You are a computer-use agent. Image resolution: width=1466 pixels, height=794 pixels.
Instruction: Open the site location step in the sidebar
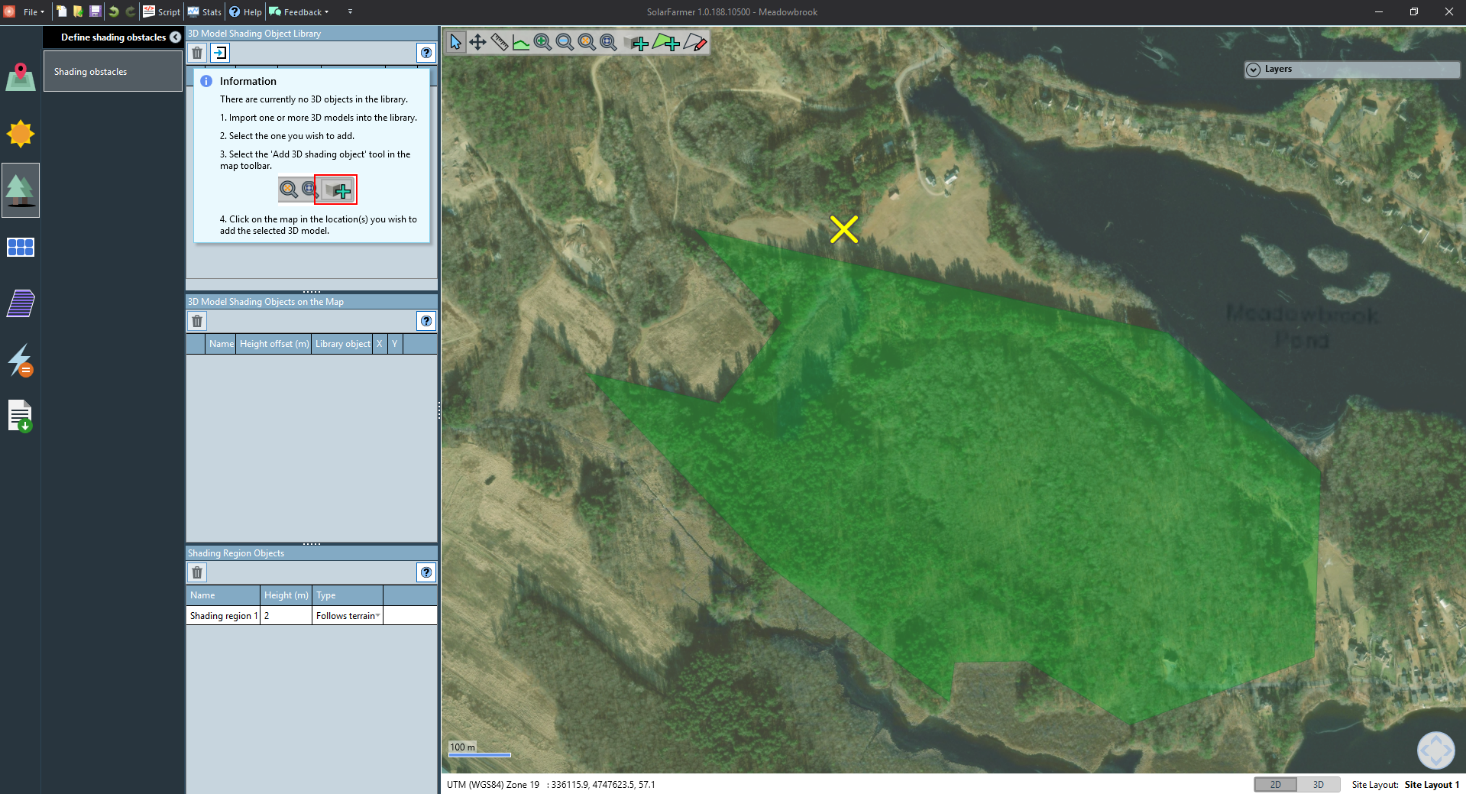click(x=21, y=76)
